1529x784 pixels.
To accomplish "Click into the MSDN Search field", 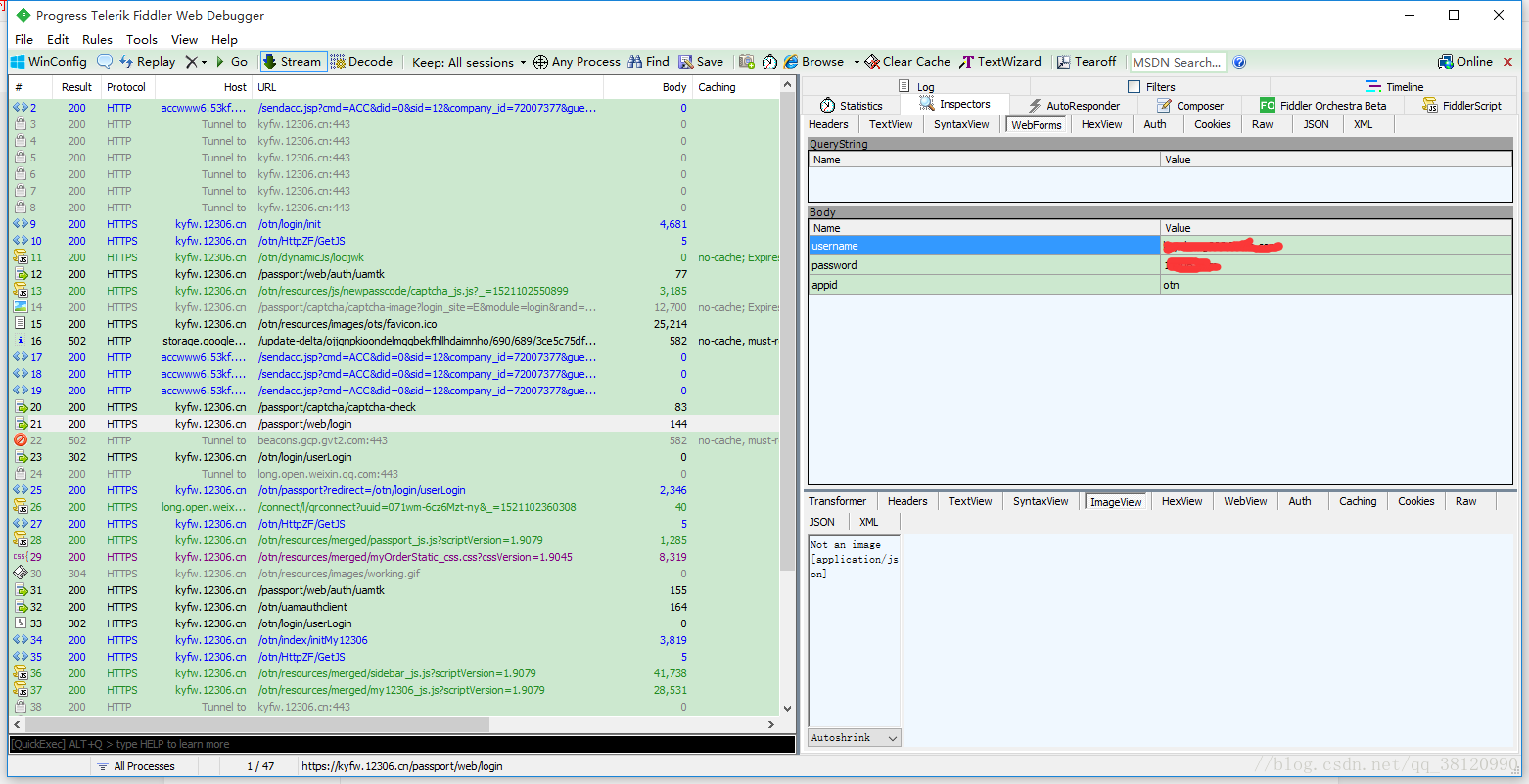I will click(x=1178, y=62).
